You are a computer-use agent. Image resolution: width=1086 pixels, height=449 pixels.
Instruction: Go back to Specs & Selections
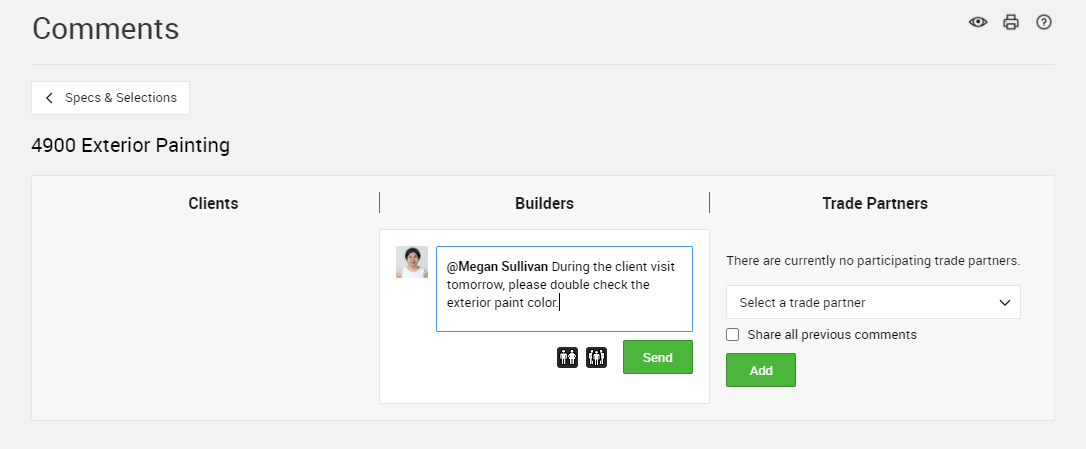click(110, 98)
